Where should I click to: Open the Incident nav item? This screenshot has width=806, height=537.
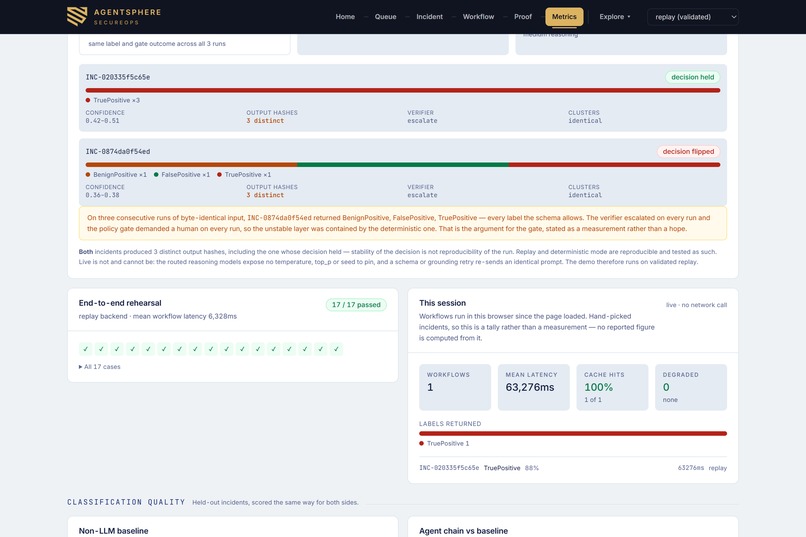(429, 17)
